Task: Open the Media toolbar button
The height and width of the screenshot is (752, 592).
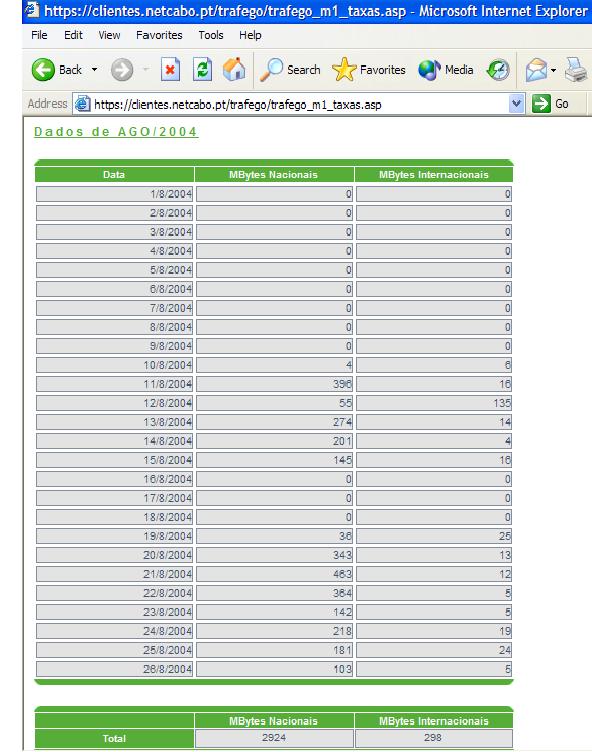Action: tap(446, 70)
